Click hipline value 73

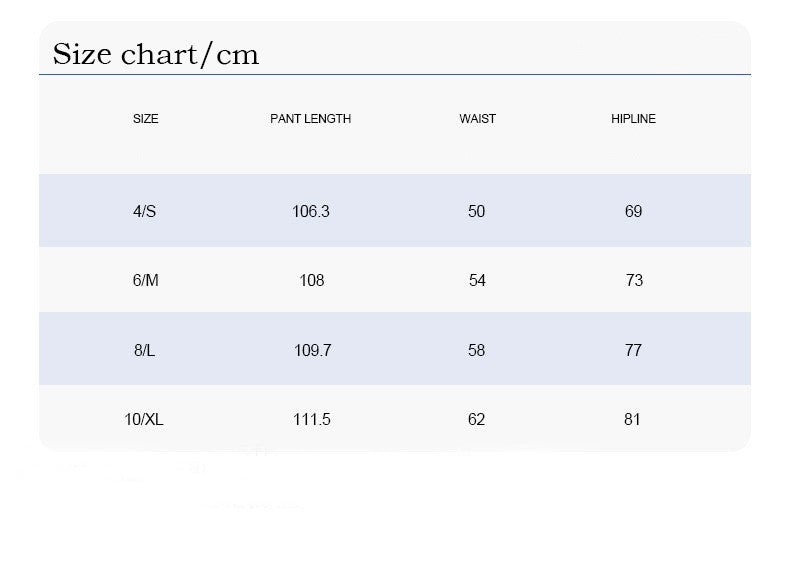pyautogui.click(x=634, y=280)
